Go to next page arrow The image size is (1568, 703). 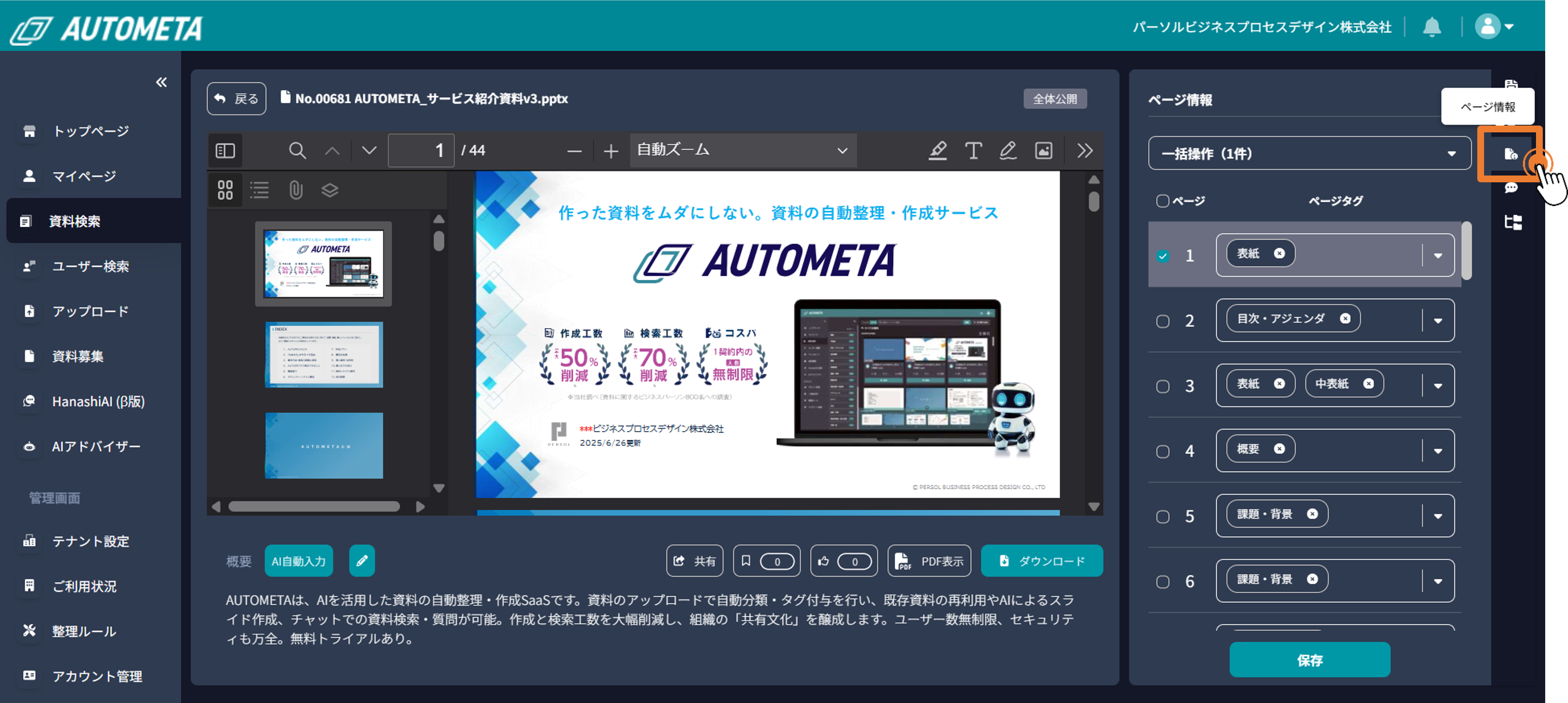(369, 150)
